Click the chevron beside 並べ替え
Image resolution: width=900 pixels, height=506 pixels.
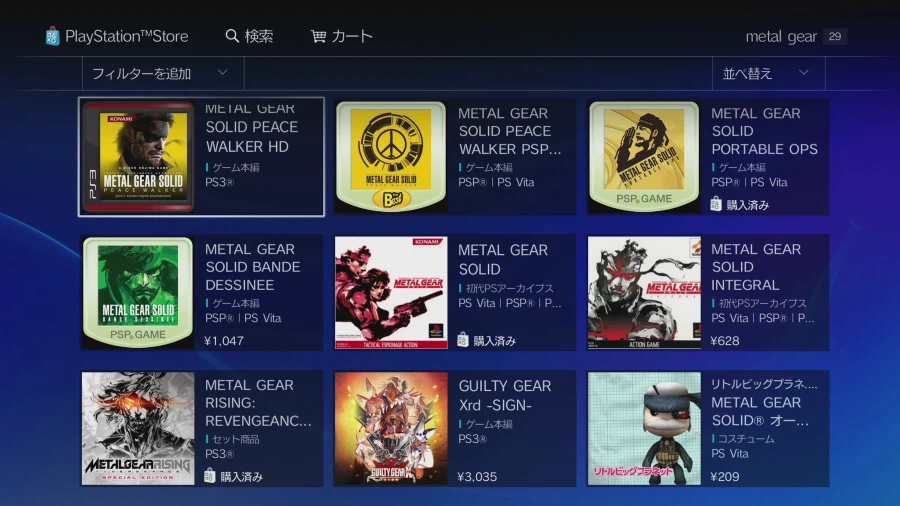tap(804, 73)
